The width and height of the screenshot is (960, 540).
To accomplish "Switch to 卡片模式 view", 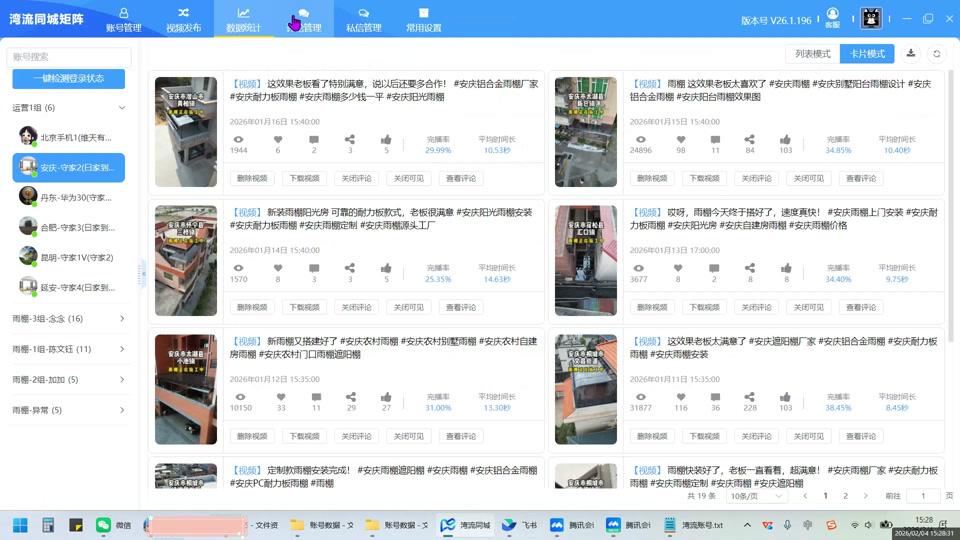I will [x=867, y=54].
